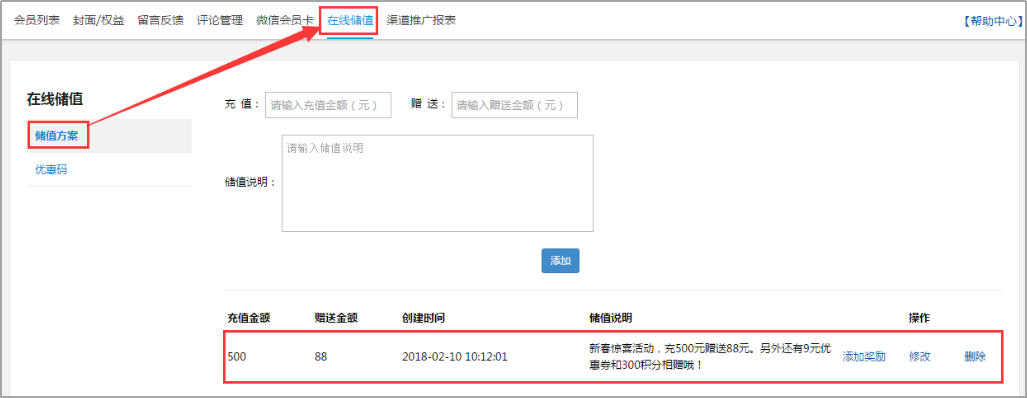The width and height of the screenshot is (1027, 398).
Task: Open the 会员列表 tab
Action: tap(37, 20)
